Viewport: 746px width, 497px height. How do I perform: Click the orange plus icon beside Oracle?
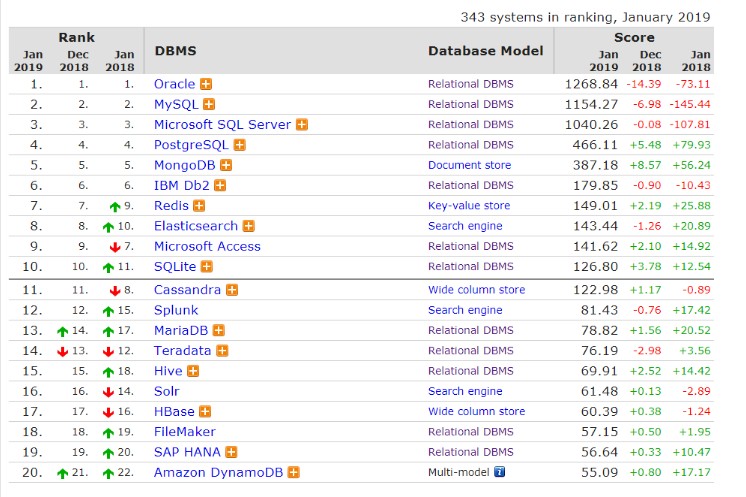tap(206, 84)
